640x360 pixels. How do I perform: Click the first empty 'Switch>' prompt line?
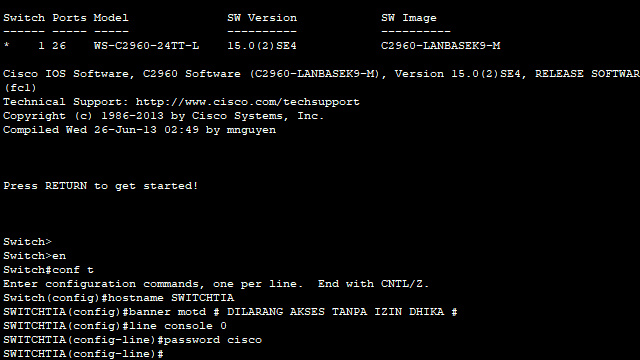[x=27, y=242]
